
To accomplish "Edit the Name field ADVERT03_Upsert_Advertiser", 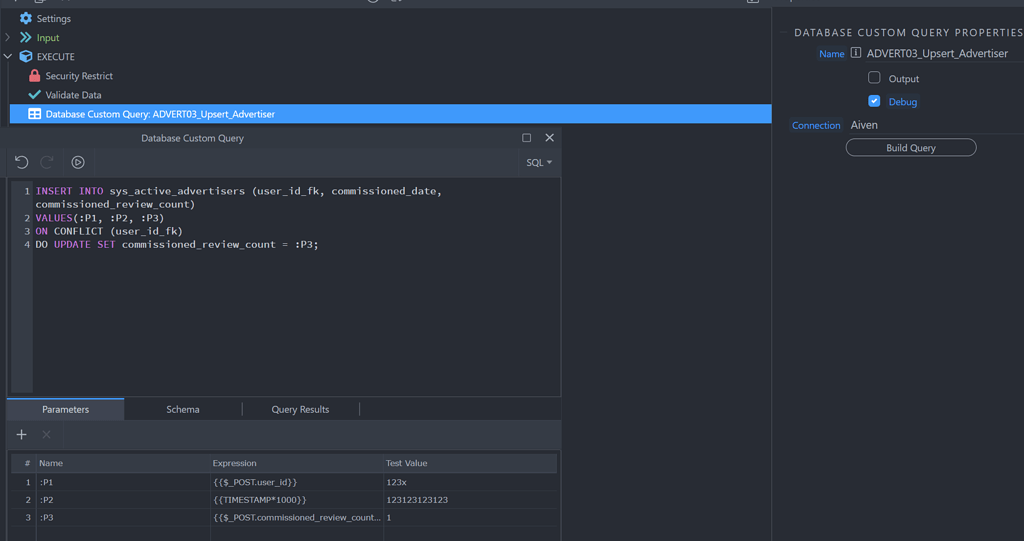I will point(937,53).
